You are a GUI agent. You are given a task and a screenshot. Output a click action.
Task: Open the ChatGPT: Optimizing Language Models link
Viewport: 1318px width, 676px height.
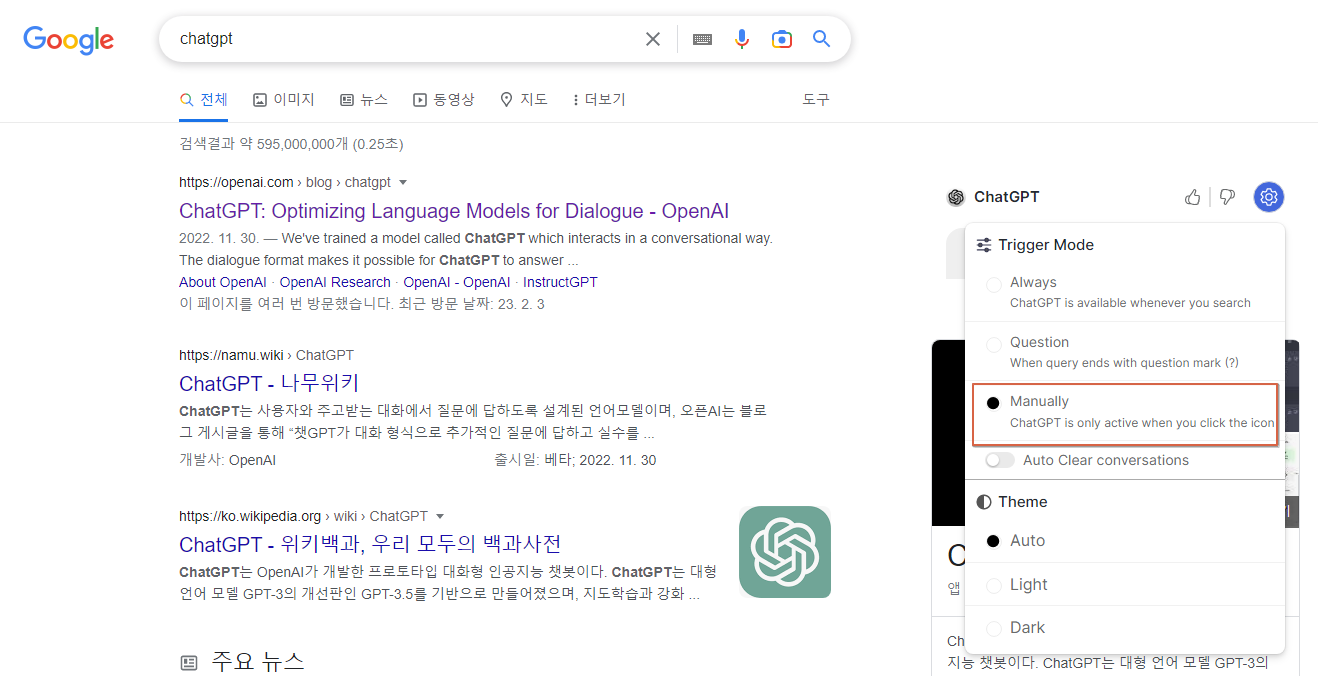(x=454, y=211)
